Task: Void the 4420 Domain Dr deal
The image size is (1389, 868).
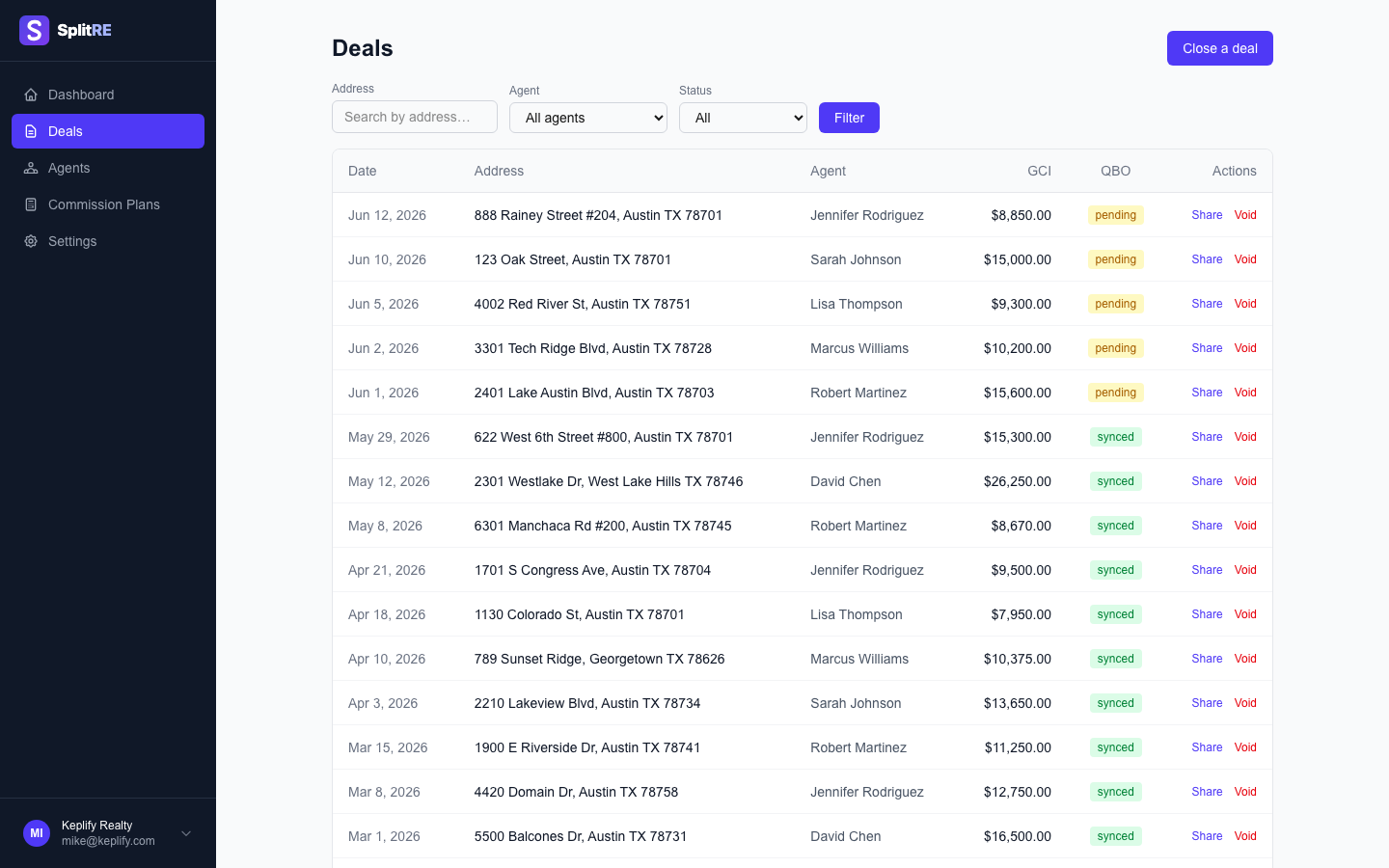Action: point(1245,792)
